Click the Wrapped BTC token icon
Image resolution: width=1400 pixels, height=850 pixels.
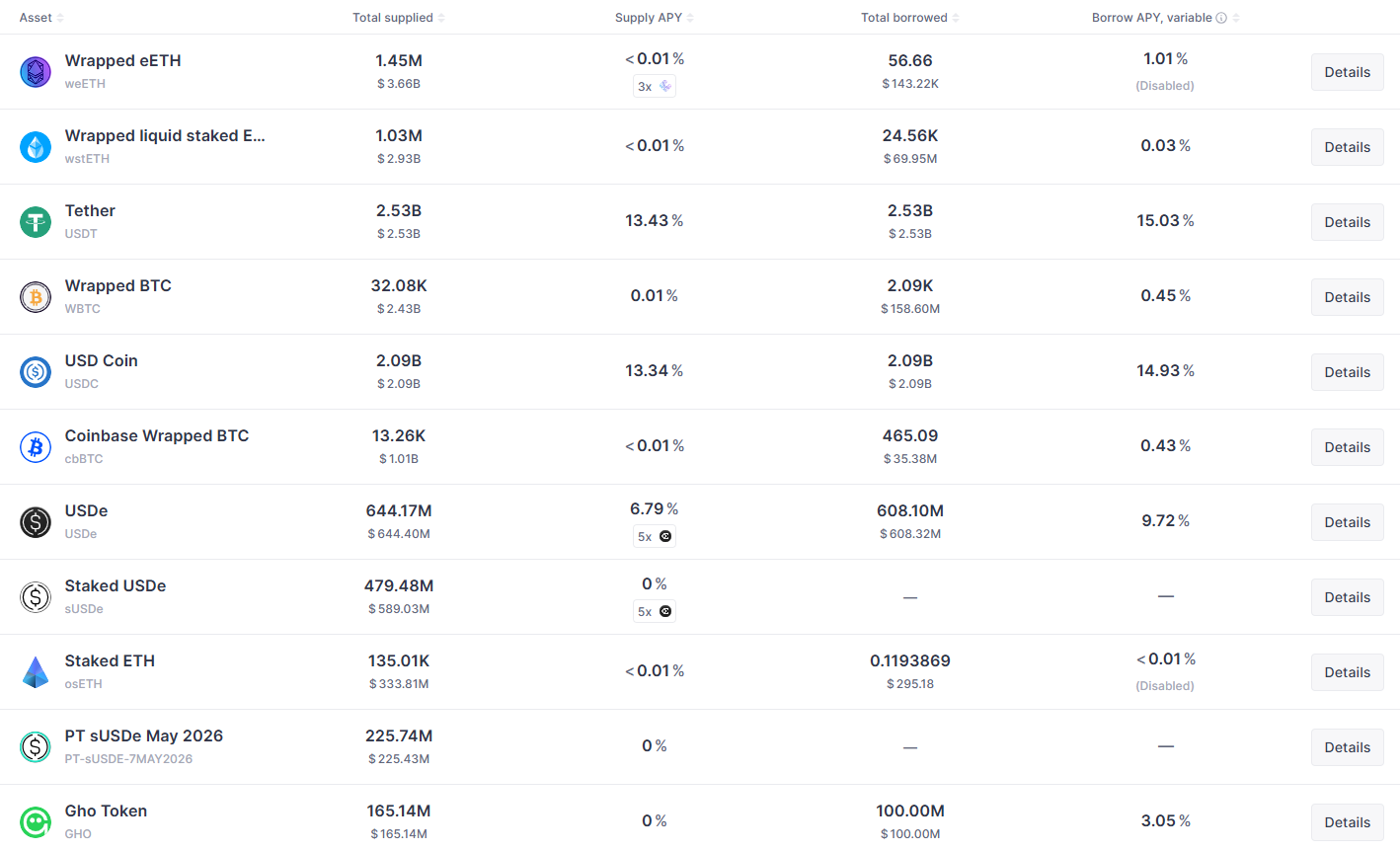point(36,297)
